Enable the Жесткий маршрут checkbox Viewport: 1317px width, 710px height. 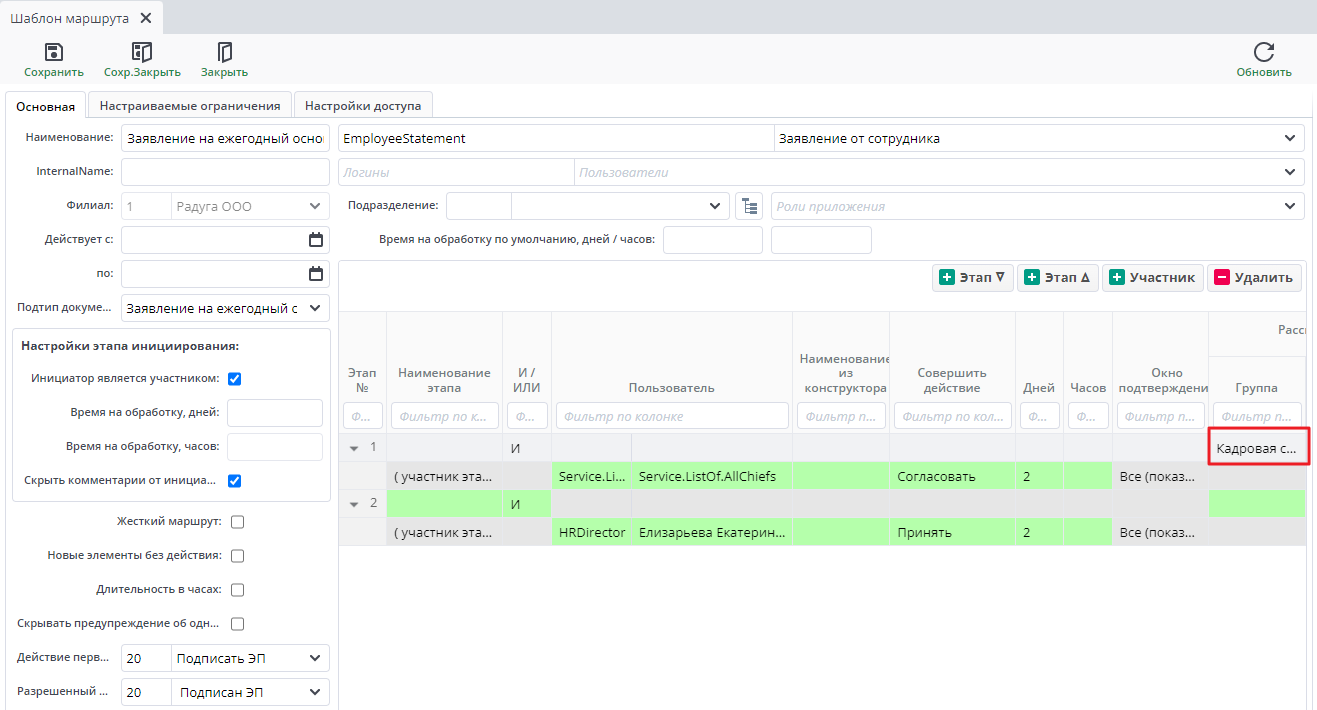click(238, 522)
